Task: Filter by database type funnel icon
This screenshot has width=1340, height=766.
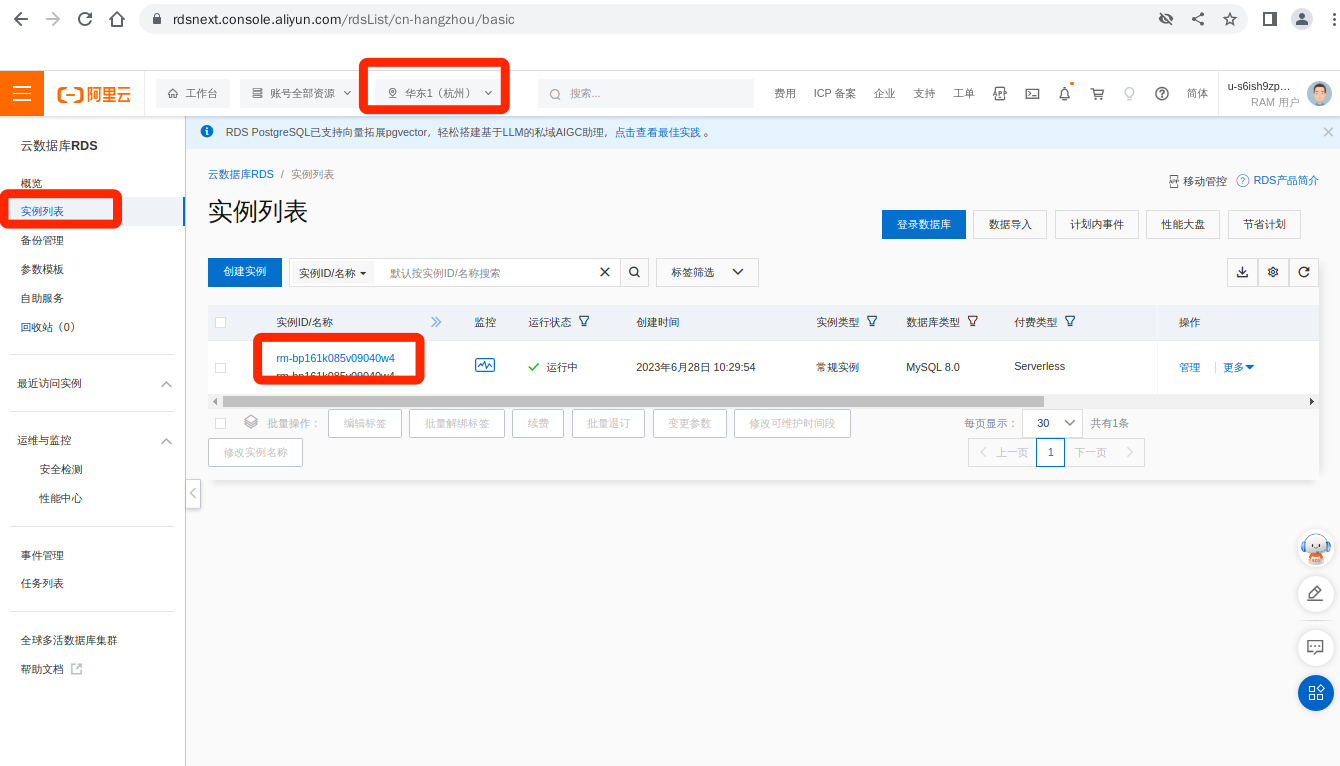Action: pos(972,322)
